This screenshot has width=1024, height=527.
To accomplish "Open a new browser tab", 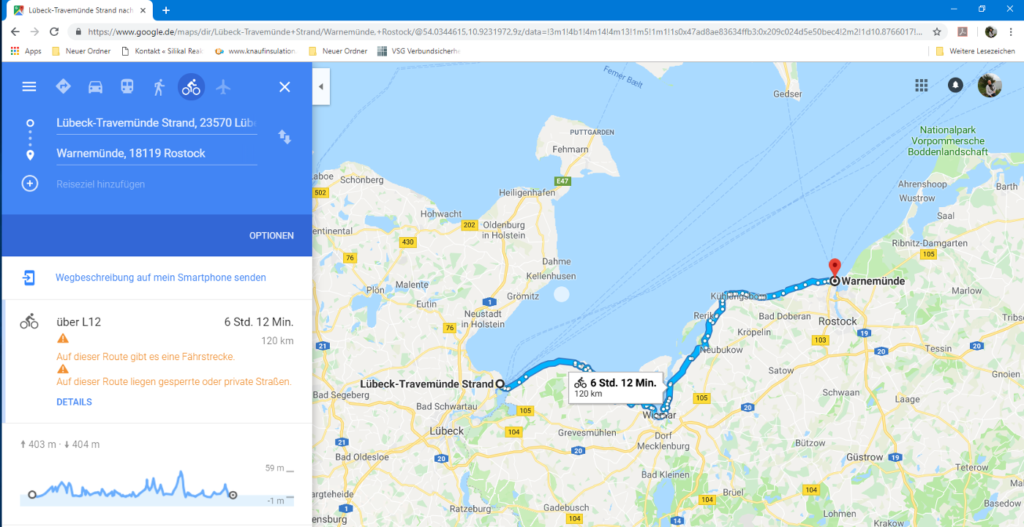I will click(x=166, y=10).
